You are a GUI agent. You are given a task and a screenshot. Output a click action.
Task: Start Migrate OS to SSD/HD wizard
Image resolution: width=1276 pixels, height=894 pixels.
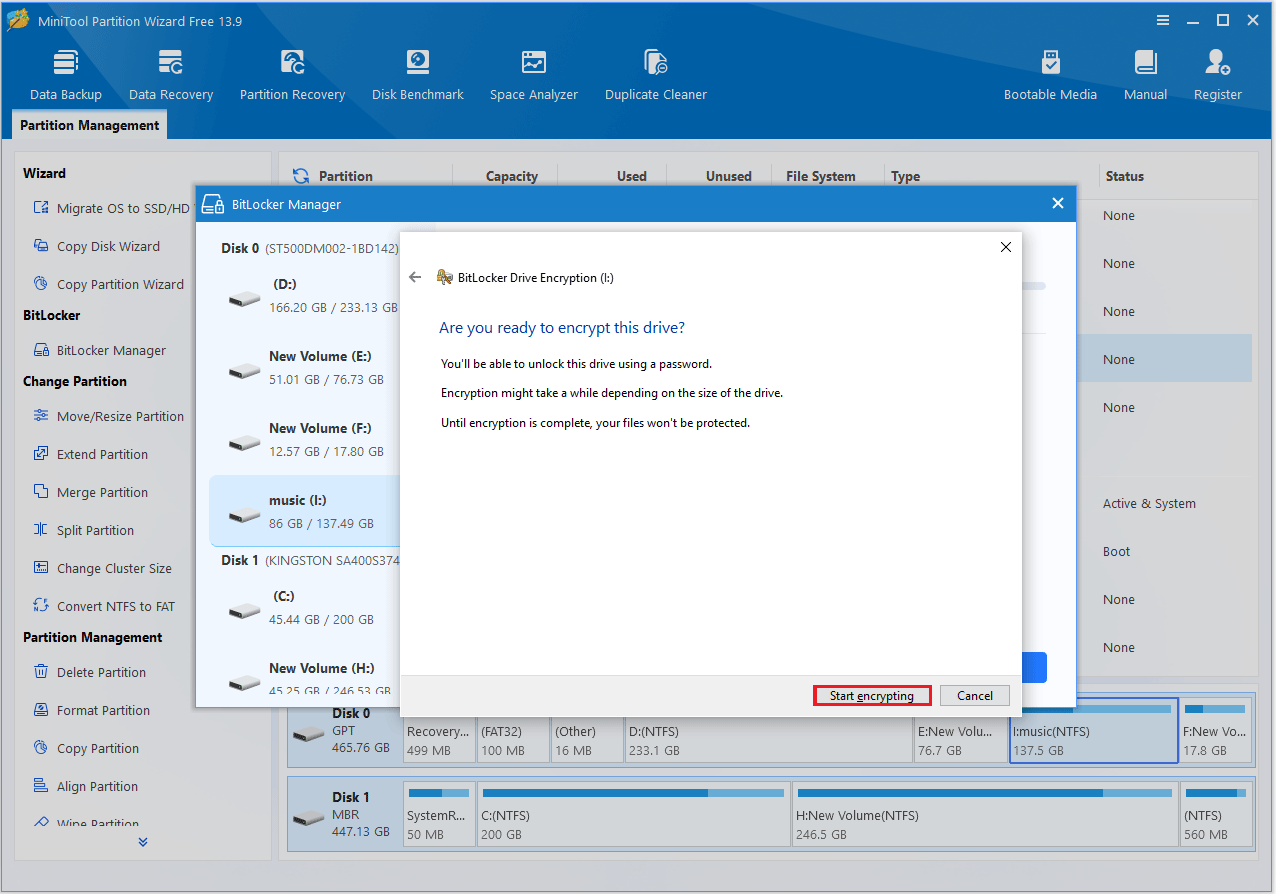point(110,208)
